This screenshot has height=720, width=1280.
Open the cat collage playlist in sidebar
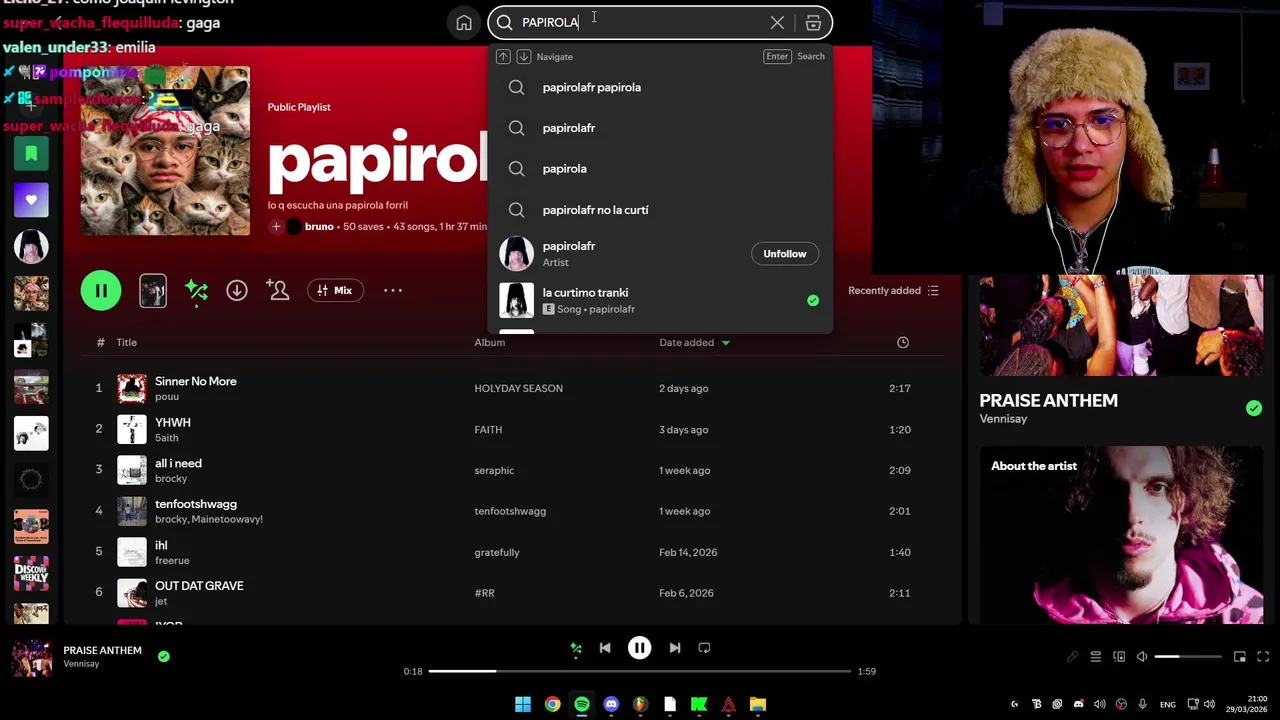[31, 293]
